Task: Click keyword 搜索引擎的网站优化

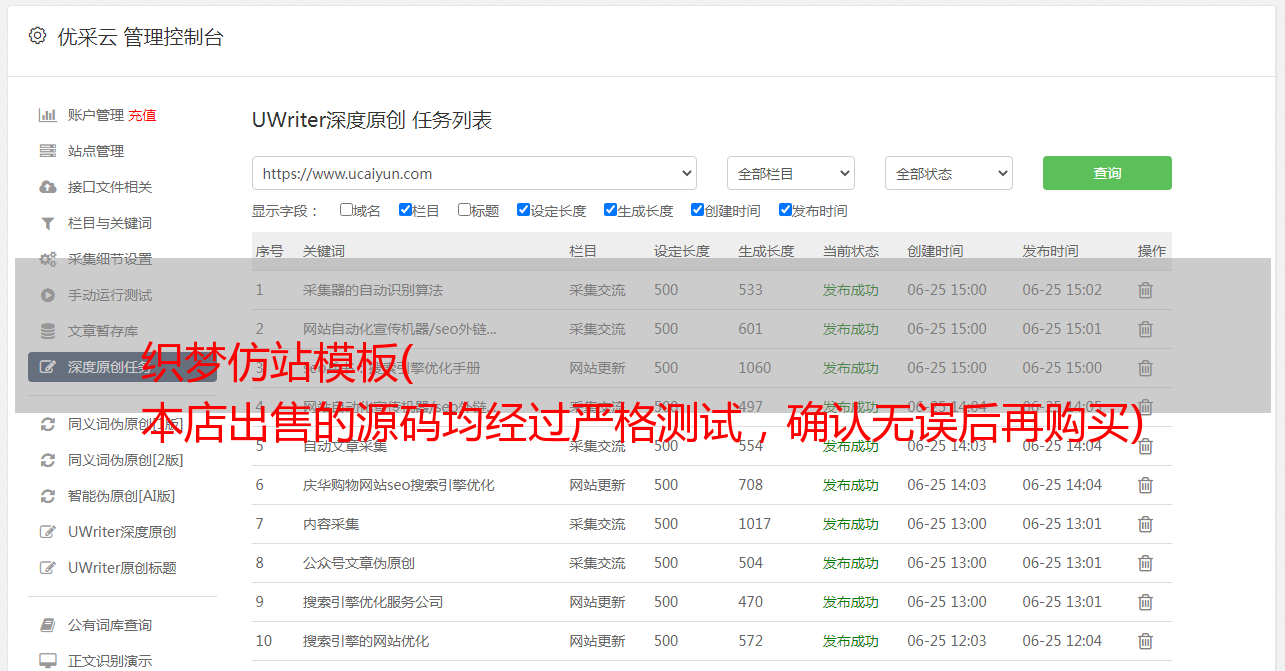Action: 366,641
